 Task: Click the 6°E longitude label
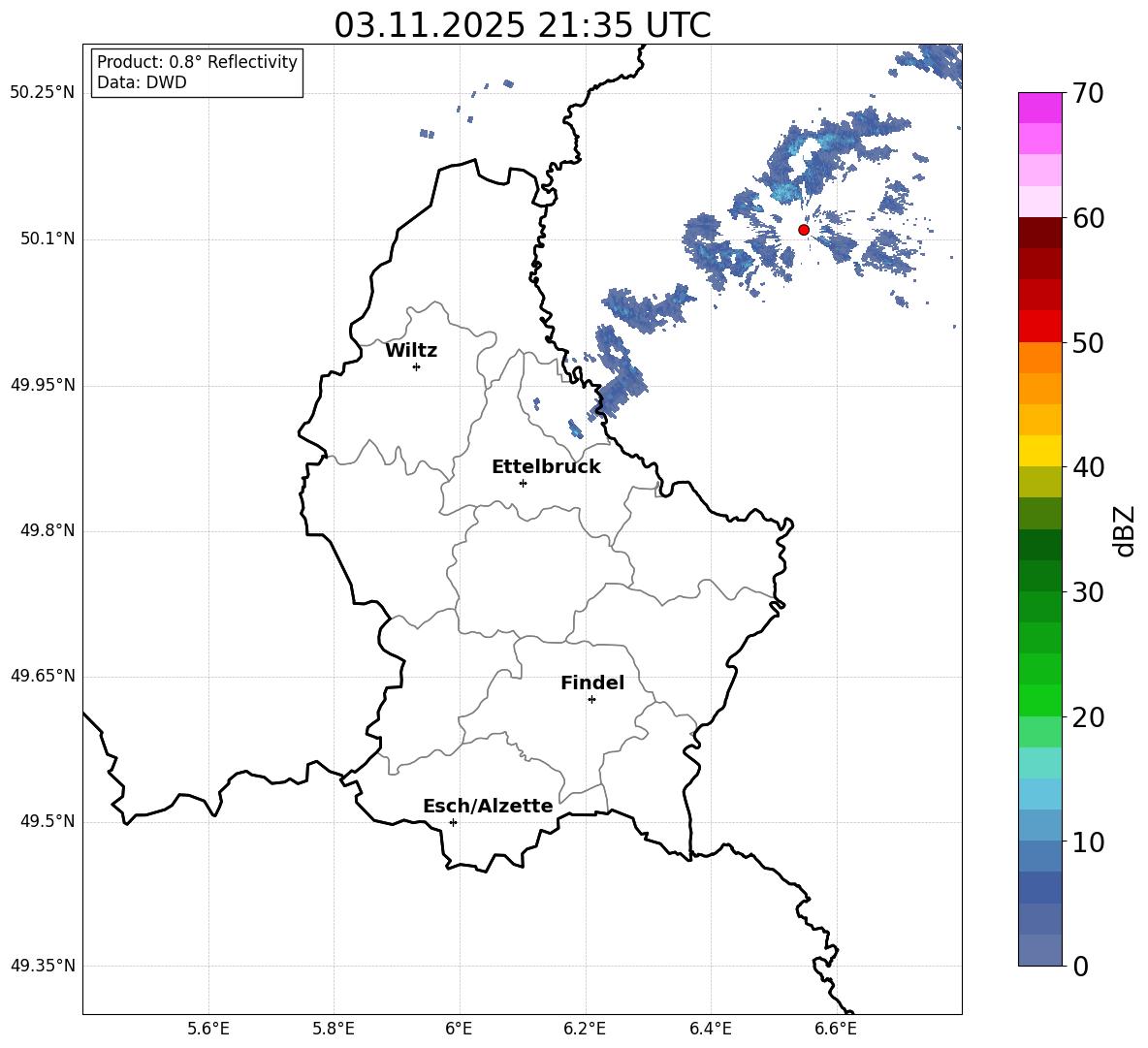pyautogui.click(x=459, y=1029)
